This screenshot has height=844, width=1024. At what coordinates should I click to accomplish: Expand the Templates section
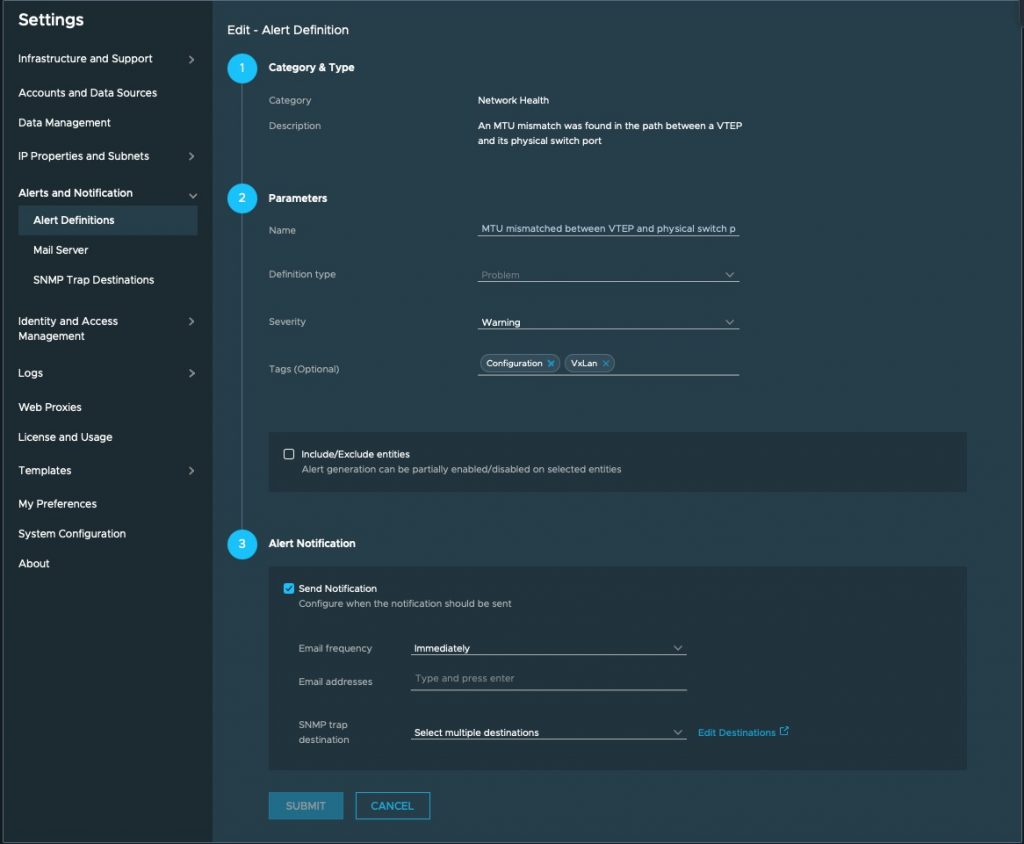pos(191,471)
